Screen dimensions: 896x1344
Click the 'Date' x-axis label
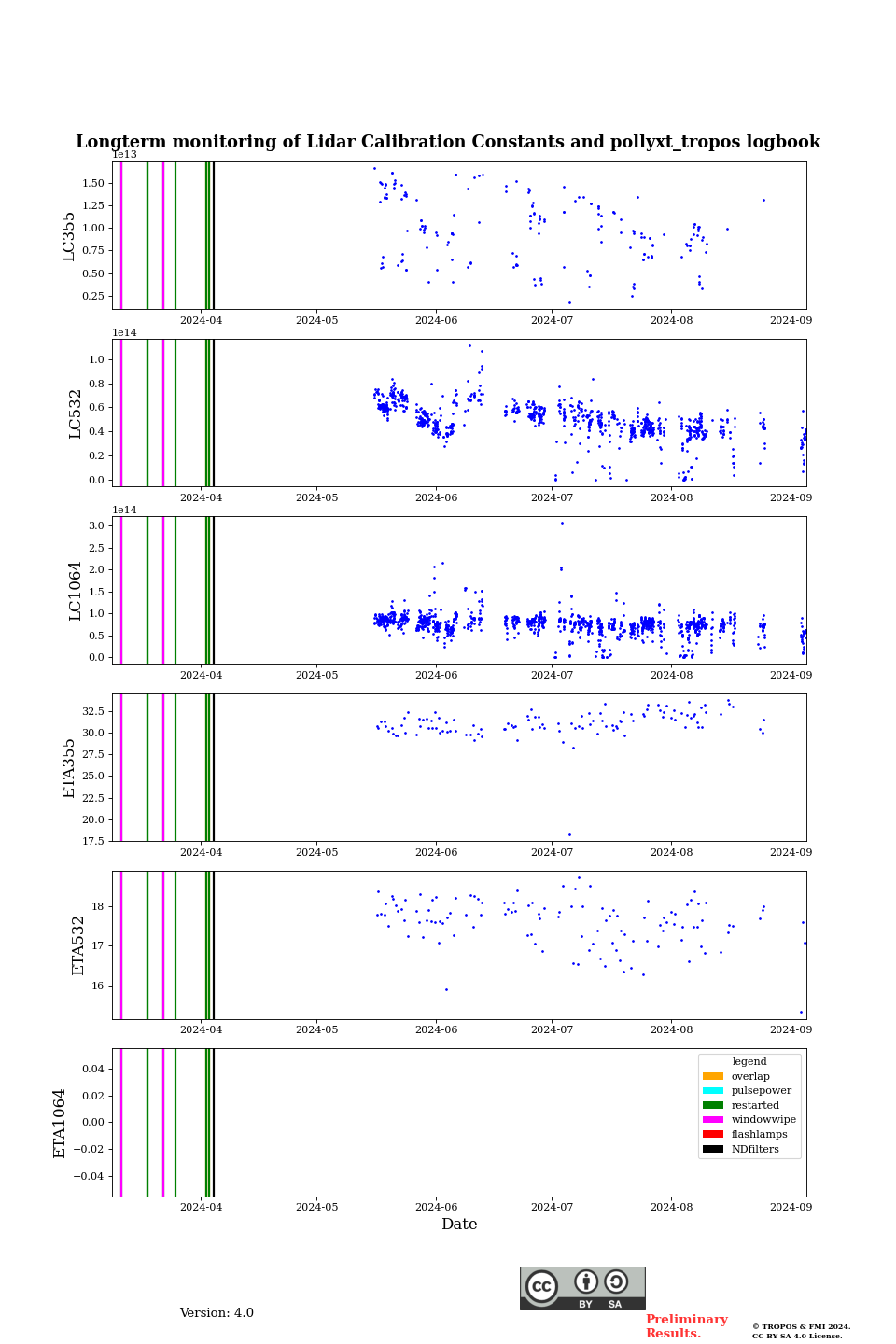tap(459, 1225)
